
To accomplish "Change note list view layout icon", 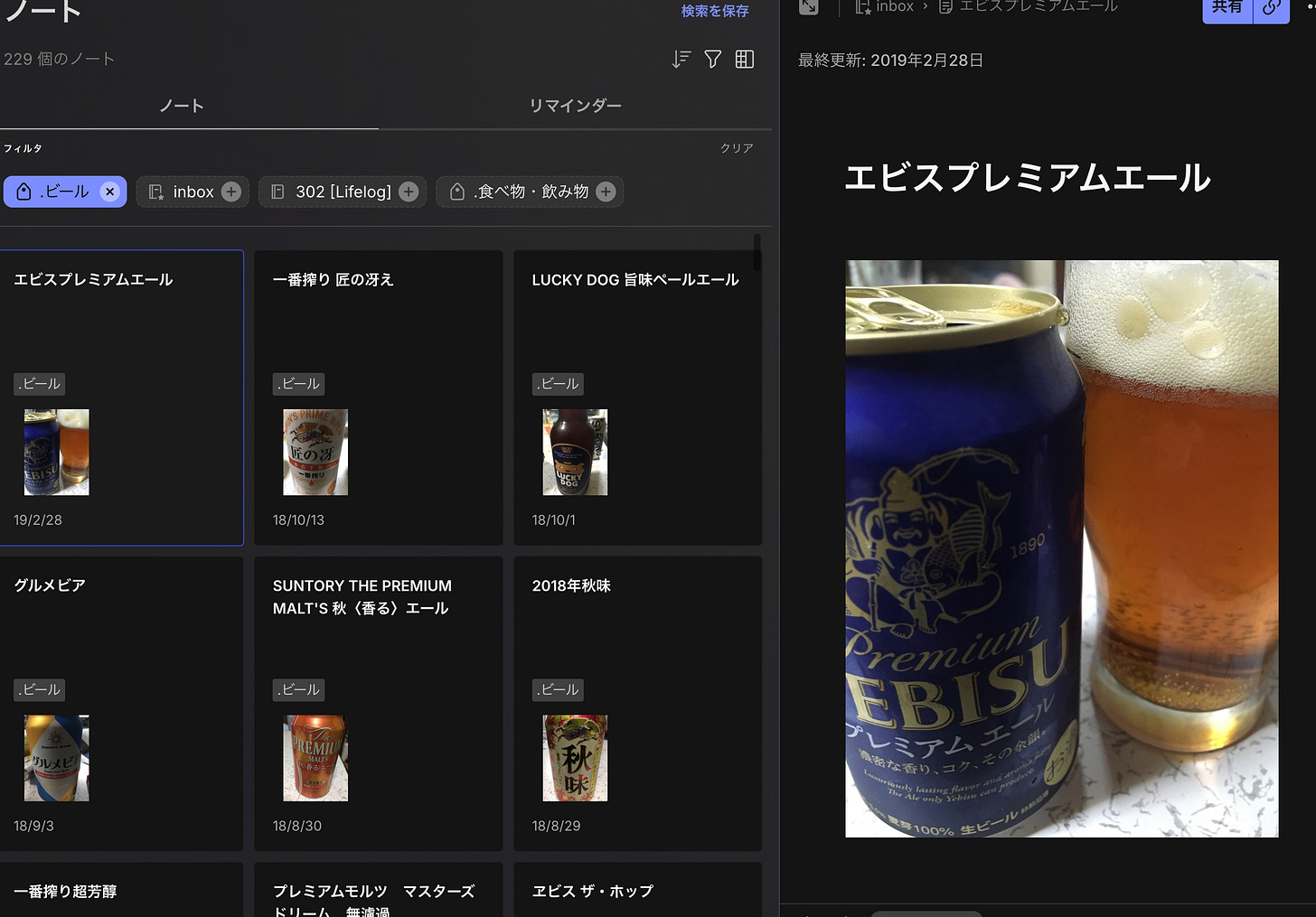I will pyautogui.click(x=745, y=60).
